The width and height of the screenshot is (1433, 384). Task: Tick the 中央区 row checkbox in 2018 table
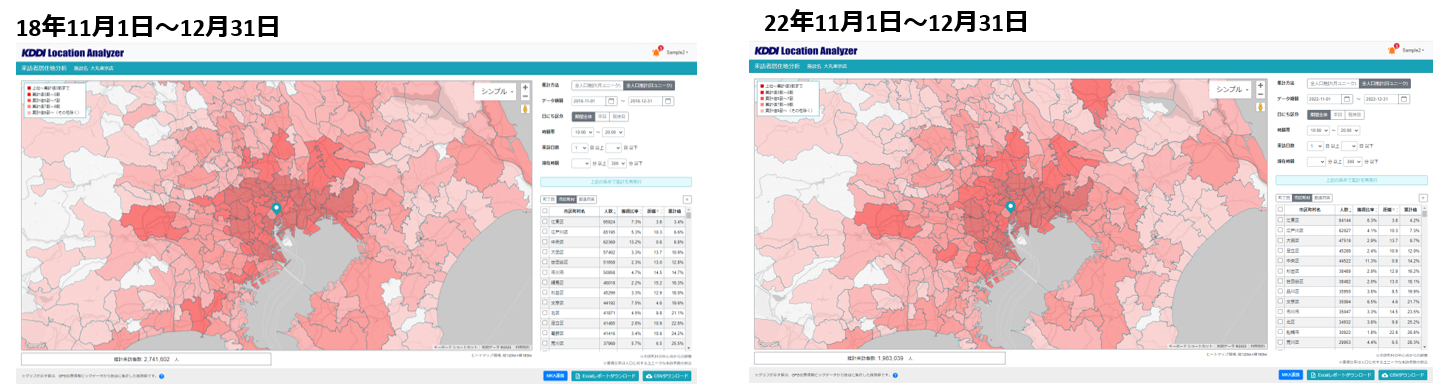(x=545, y=241)
